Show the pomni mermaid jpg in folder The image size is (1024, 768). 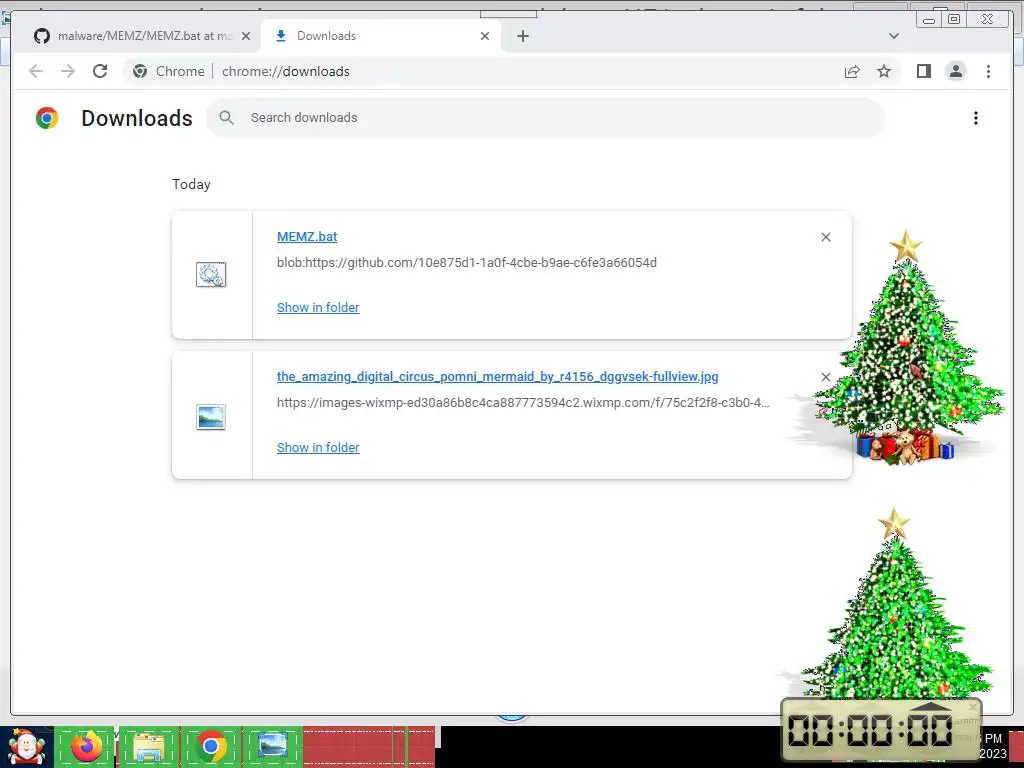[318, 447]
